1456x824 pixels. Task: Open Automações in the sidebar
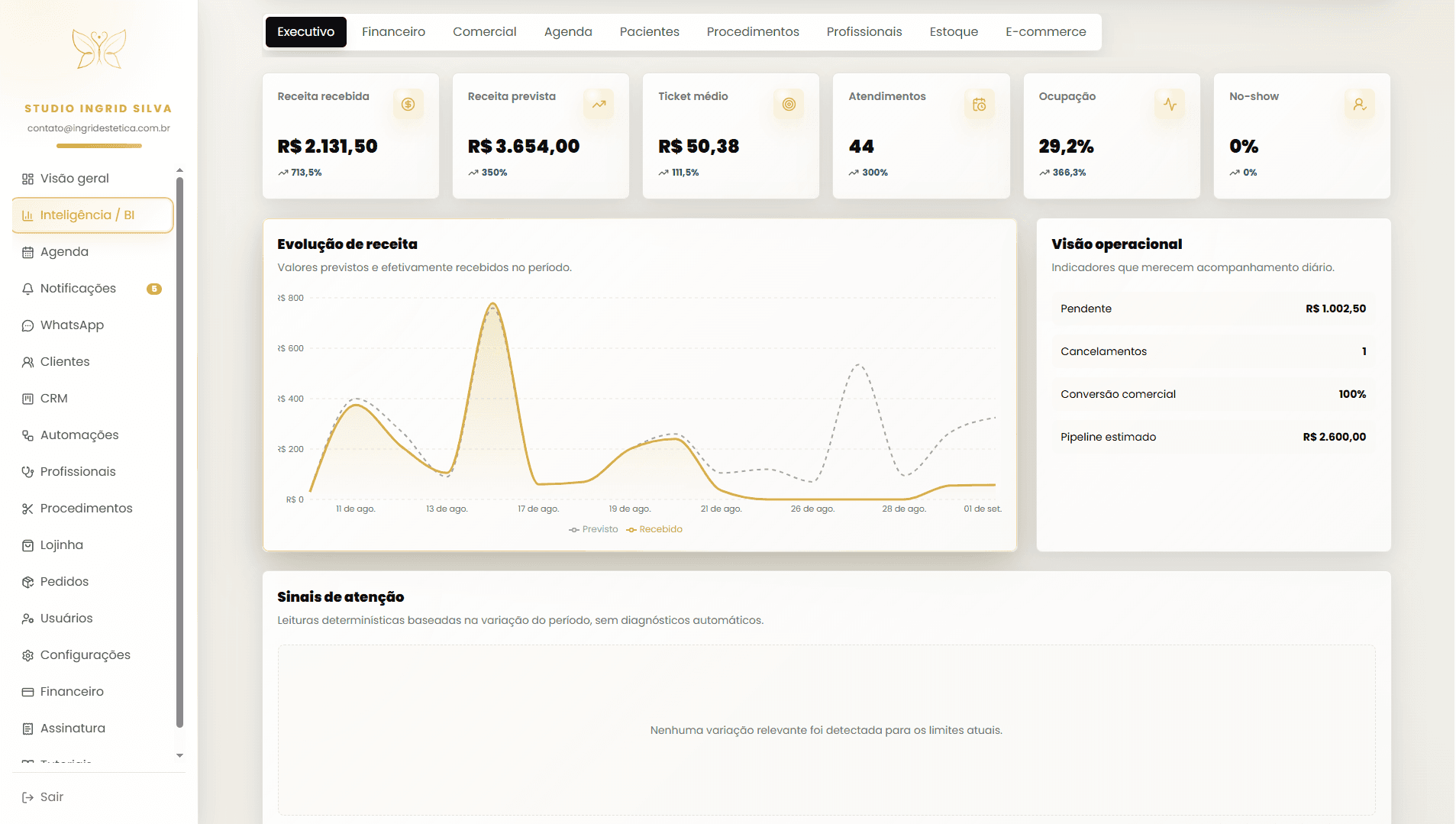tap(93, 435)
